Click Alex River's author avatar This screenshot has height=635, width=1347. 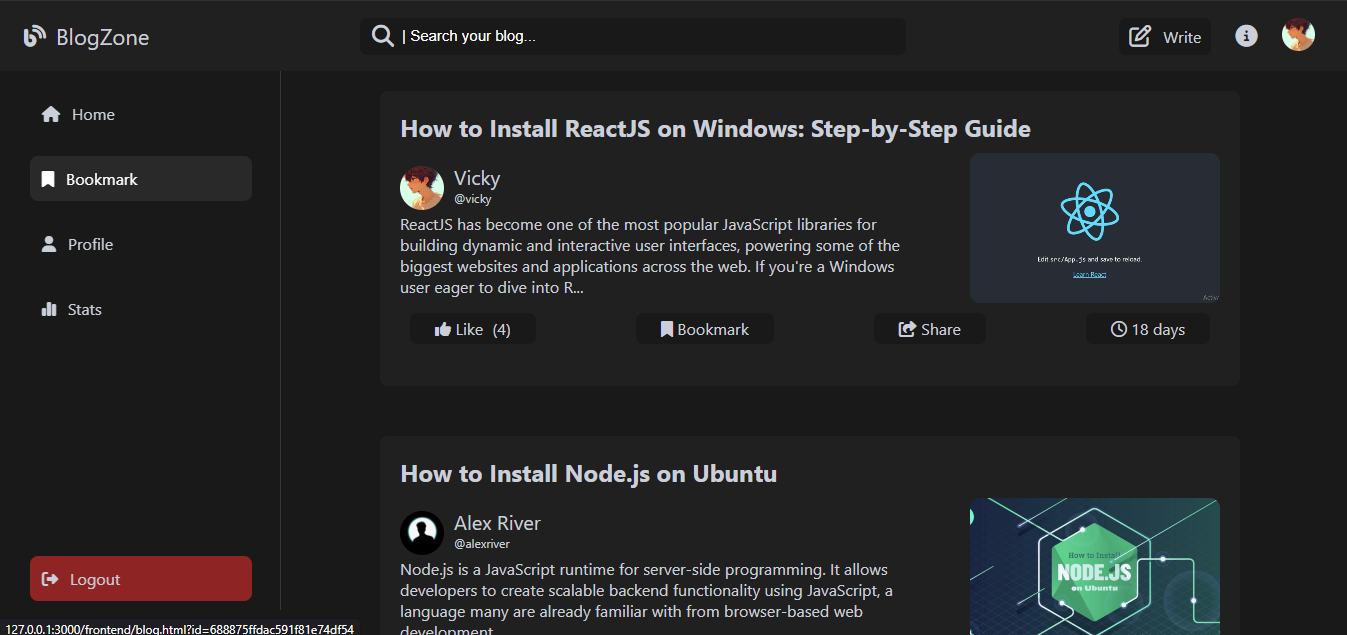pyautogui.click(x=422, y=533)
